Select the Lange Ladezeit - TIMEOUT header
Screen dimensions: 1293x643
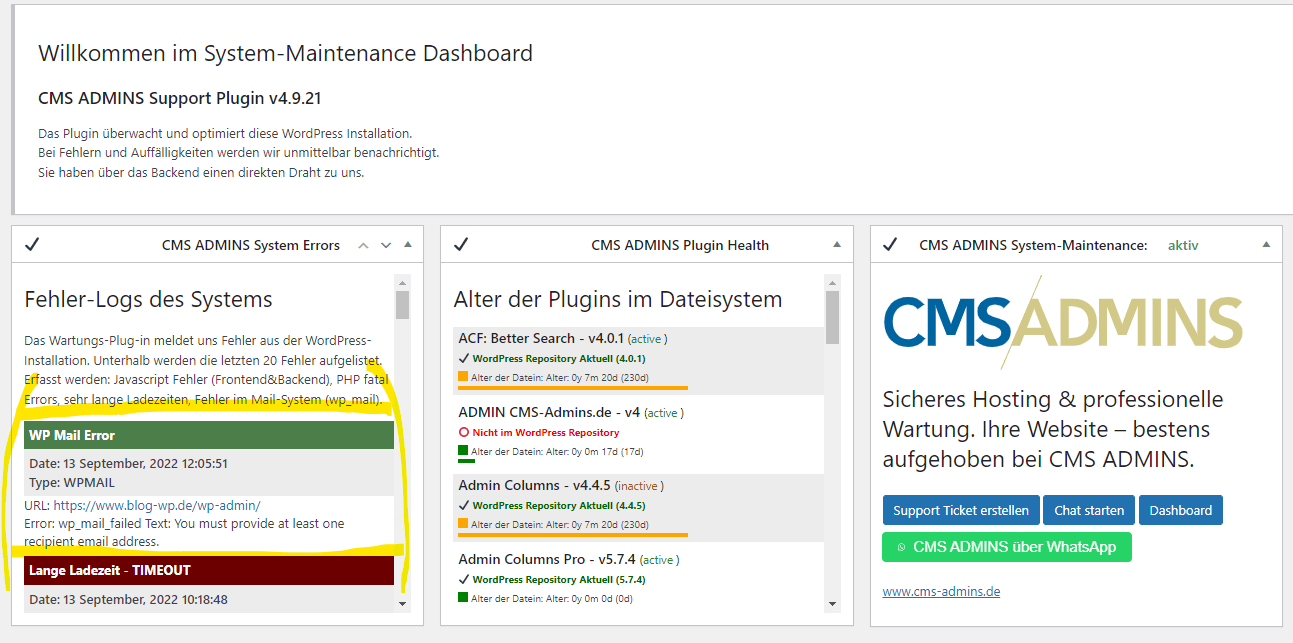tap(209, 570)
